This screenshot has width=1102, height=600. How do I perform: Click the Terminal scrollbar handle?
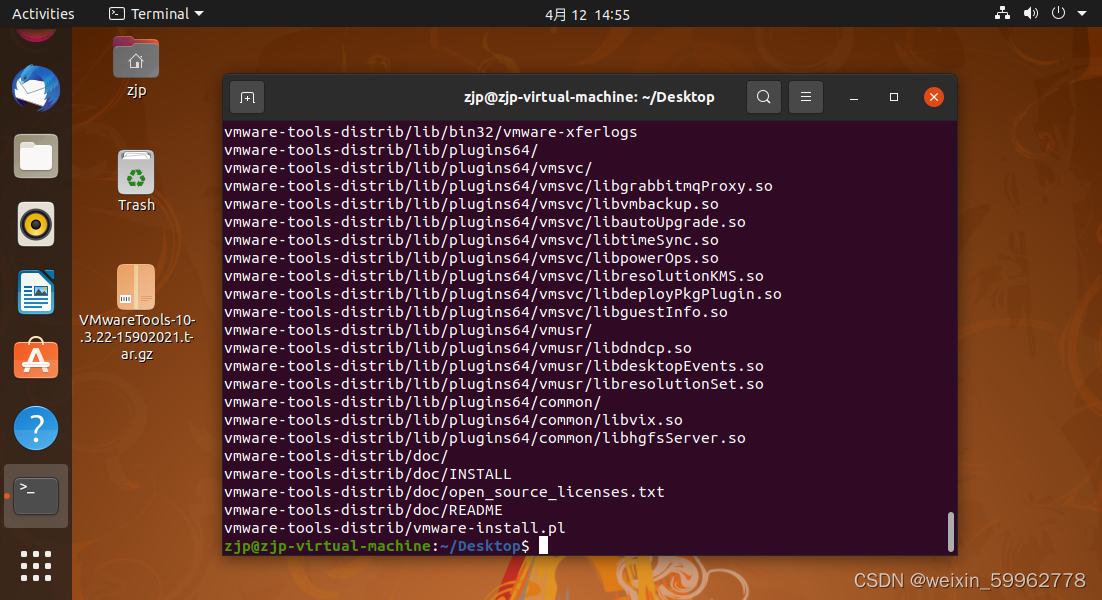point(950,531)
